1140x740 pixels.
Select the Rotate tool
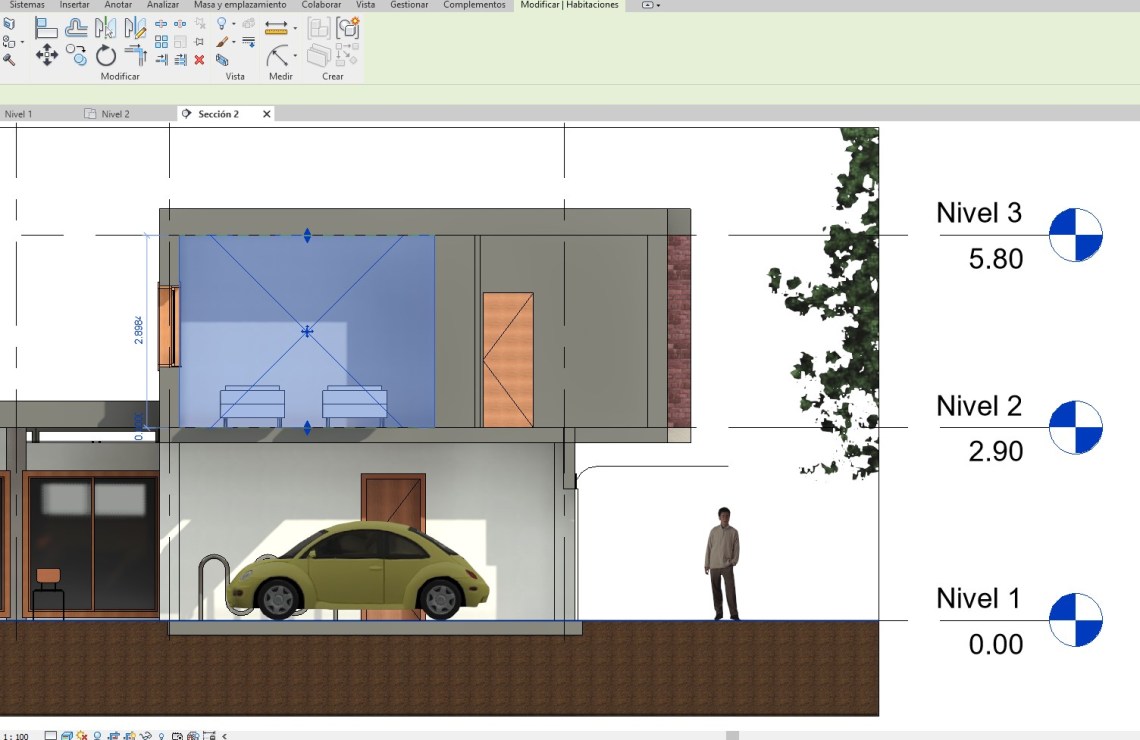point(106,56)
